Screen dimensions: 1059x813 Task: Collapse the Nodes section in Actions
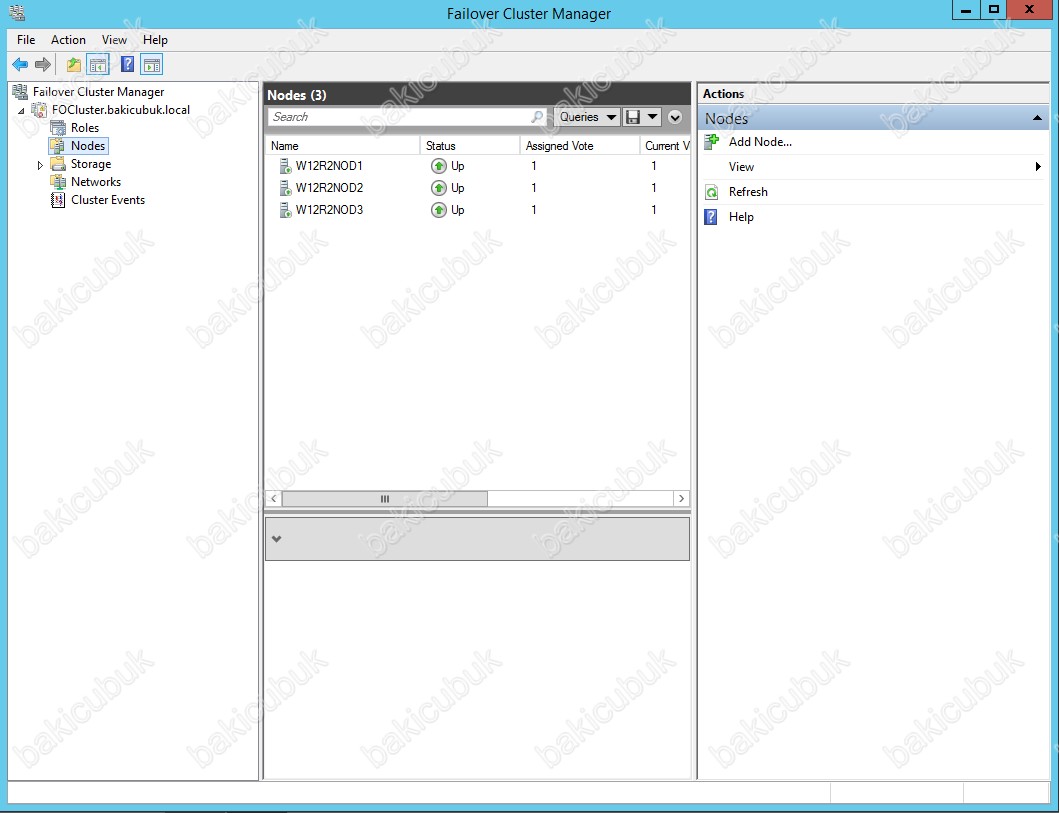click(x=1037, y=119)
